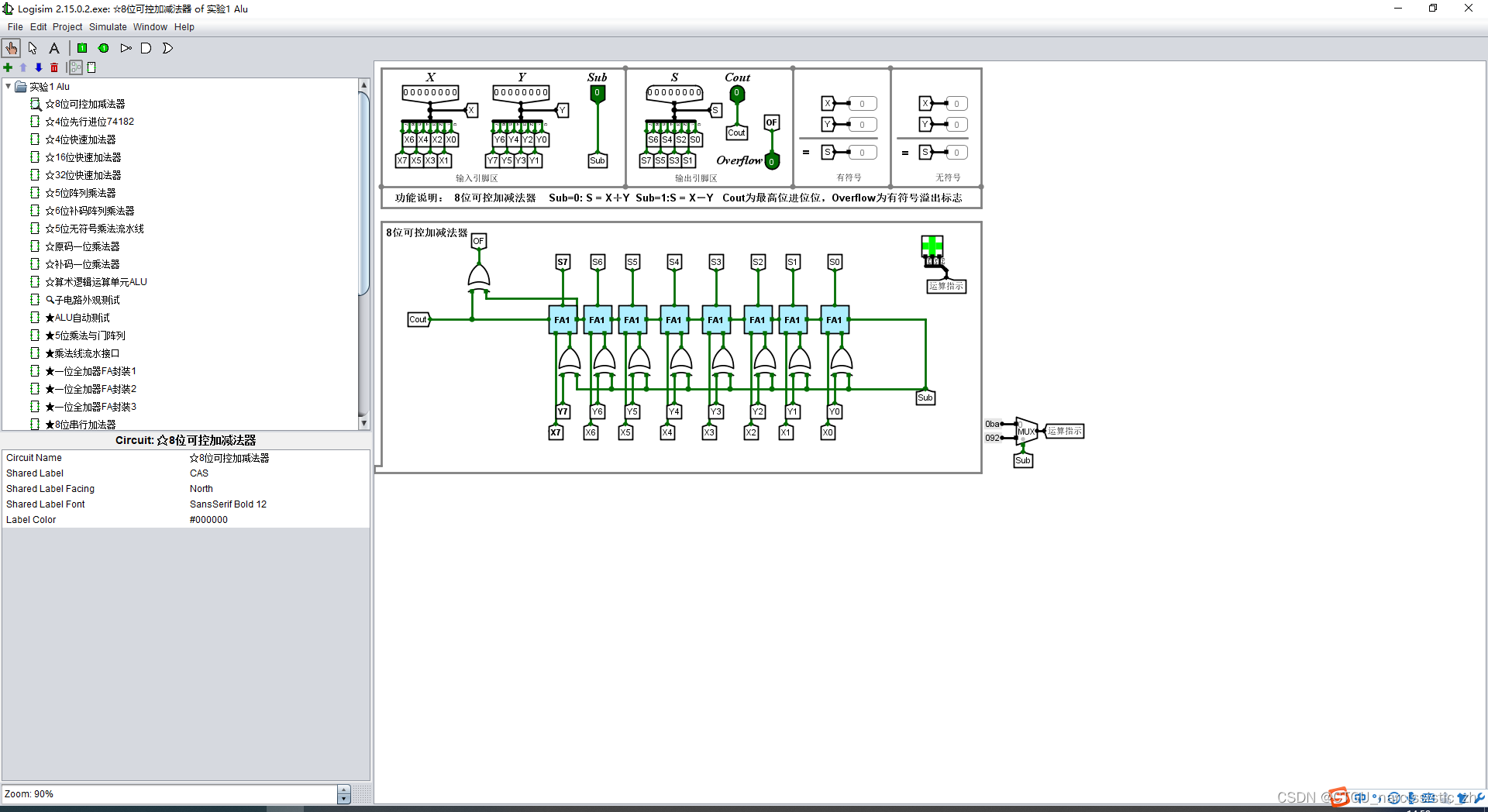
Task: Switch to circuit appearance view icon
Action: click(91, 67)
